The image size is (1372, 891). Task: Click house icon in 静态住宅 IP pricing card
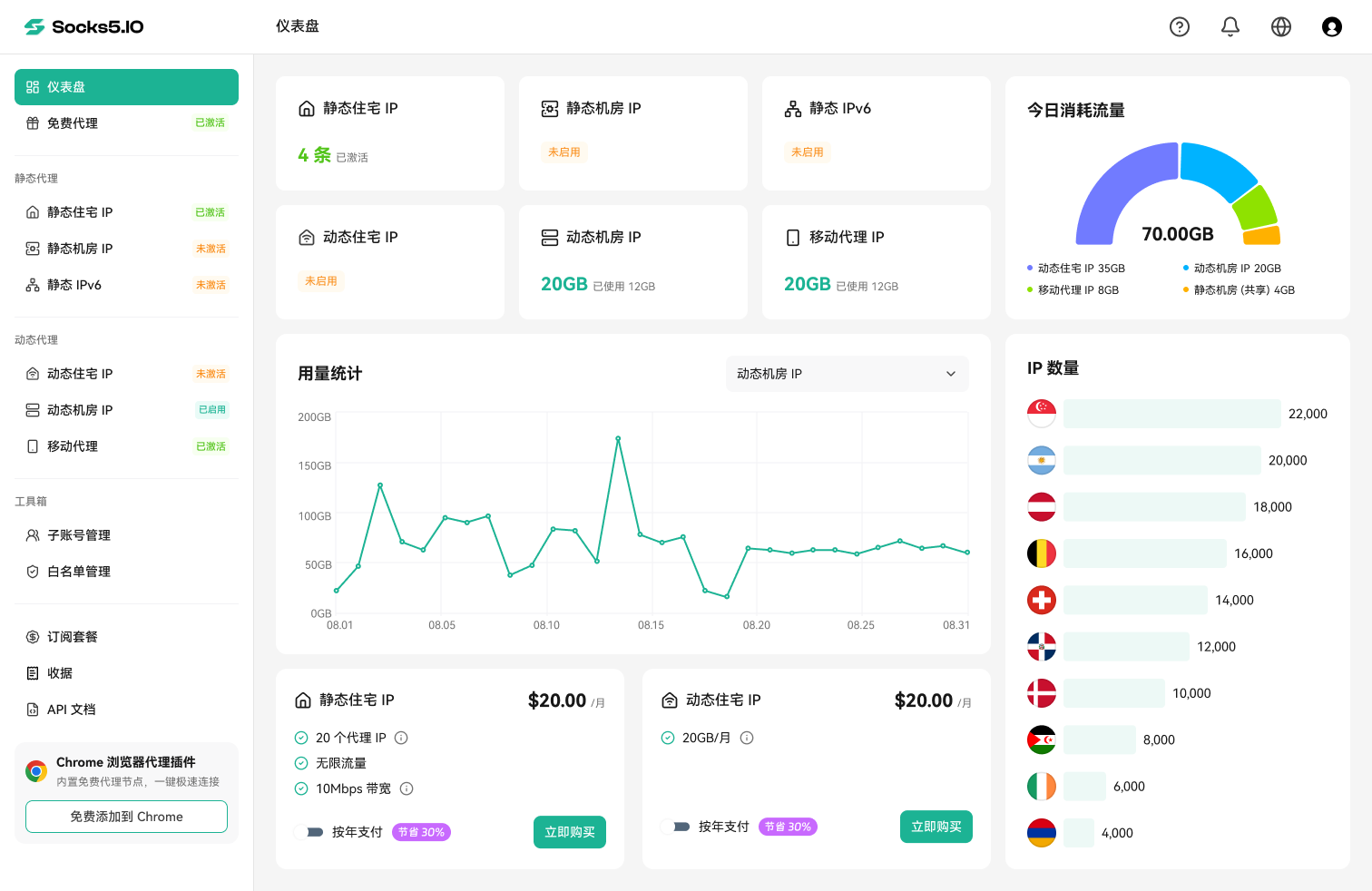point(303,700)
